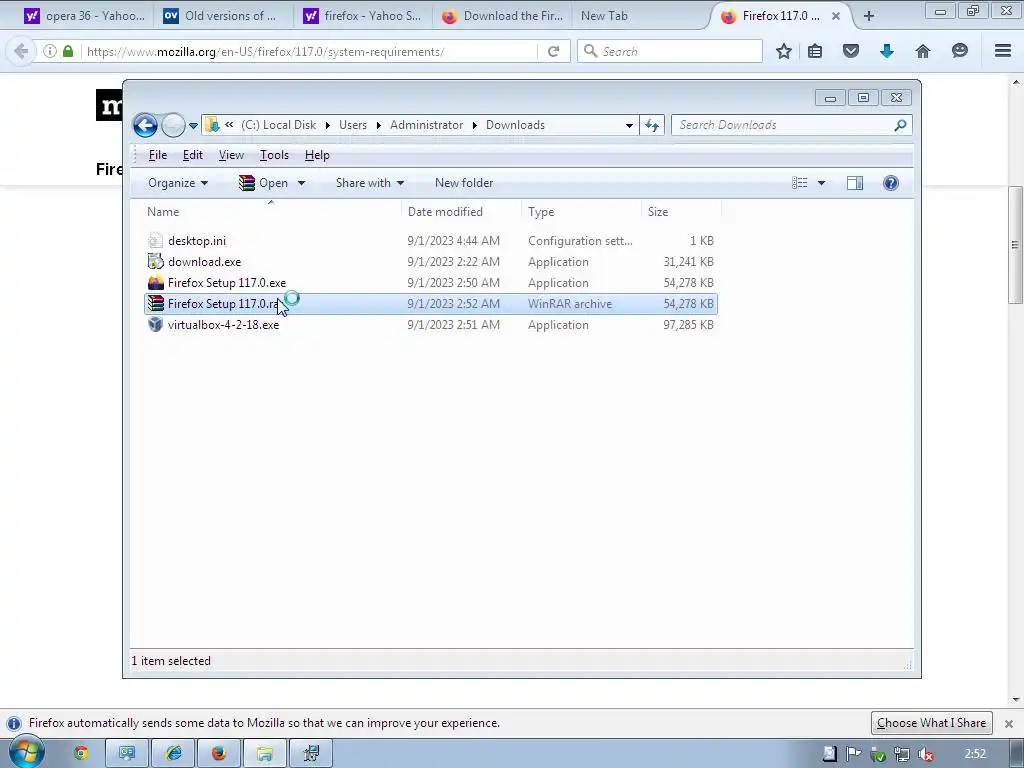
Task: Click the Administrator breadcrumb segment
Action: [x=426, y=125]
